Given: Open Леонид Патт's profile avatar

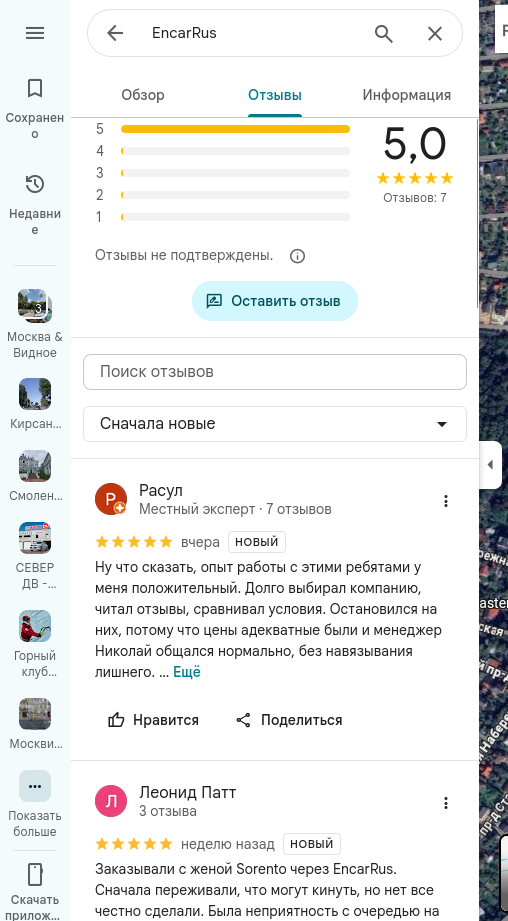Looking at the screenshot, I should click(x=111, y=802).
